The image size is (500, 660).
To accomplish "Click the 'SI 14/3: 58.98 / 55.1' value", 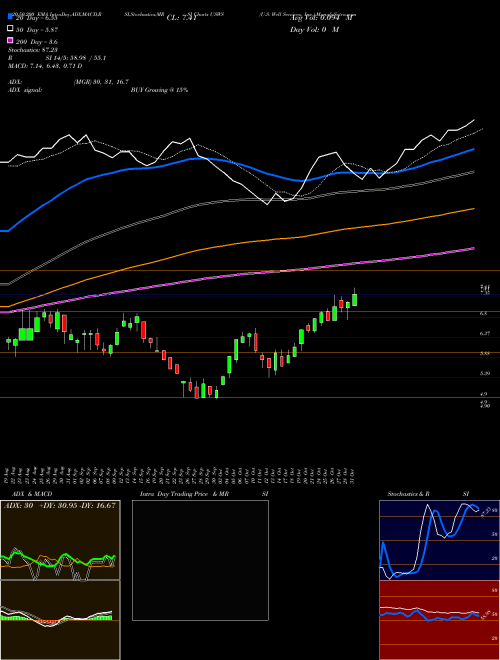I will (76, 58).
